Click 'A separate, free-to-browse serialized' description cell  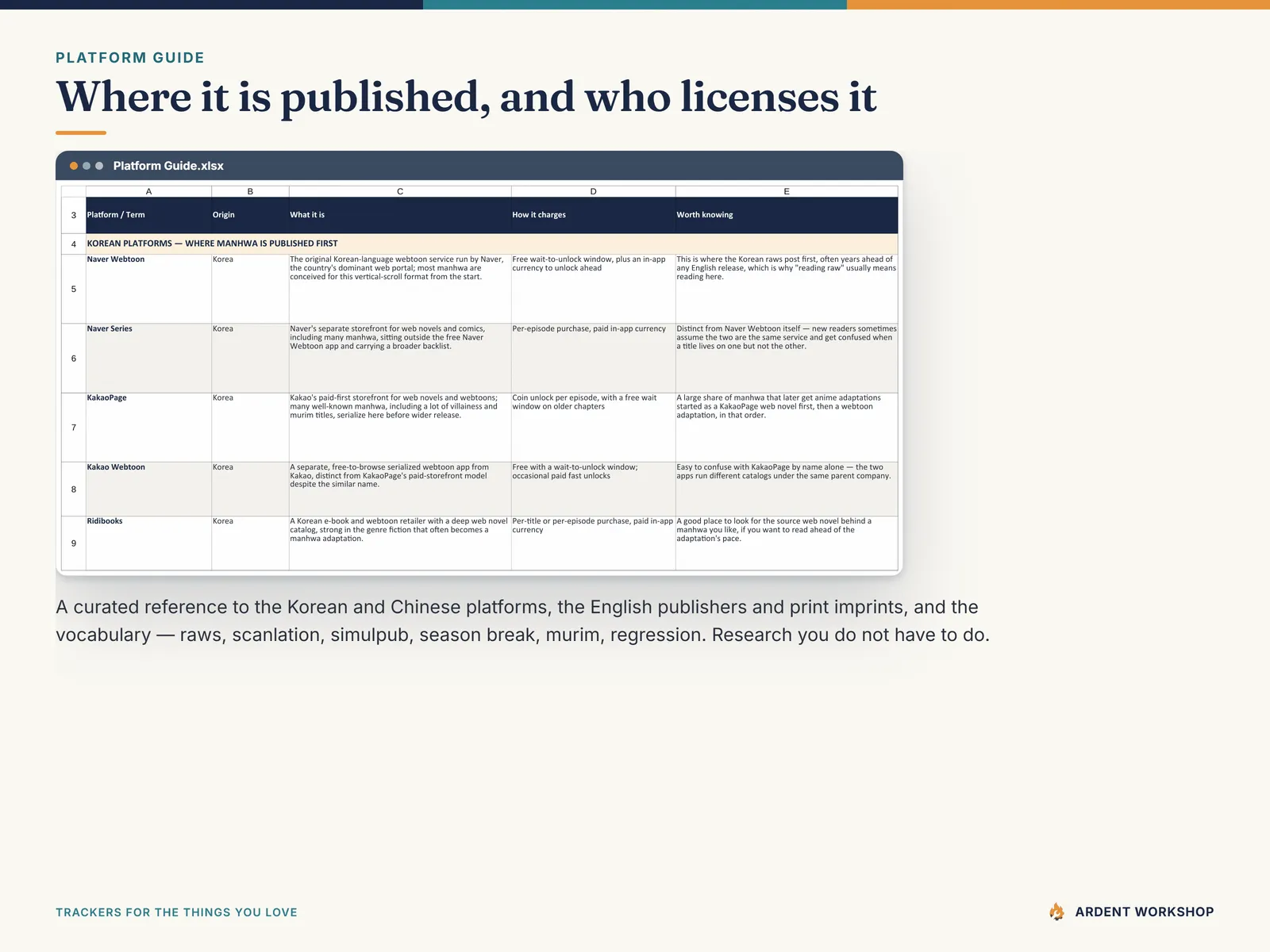[x=400, y=489]
